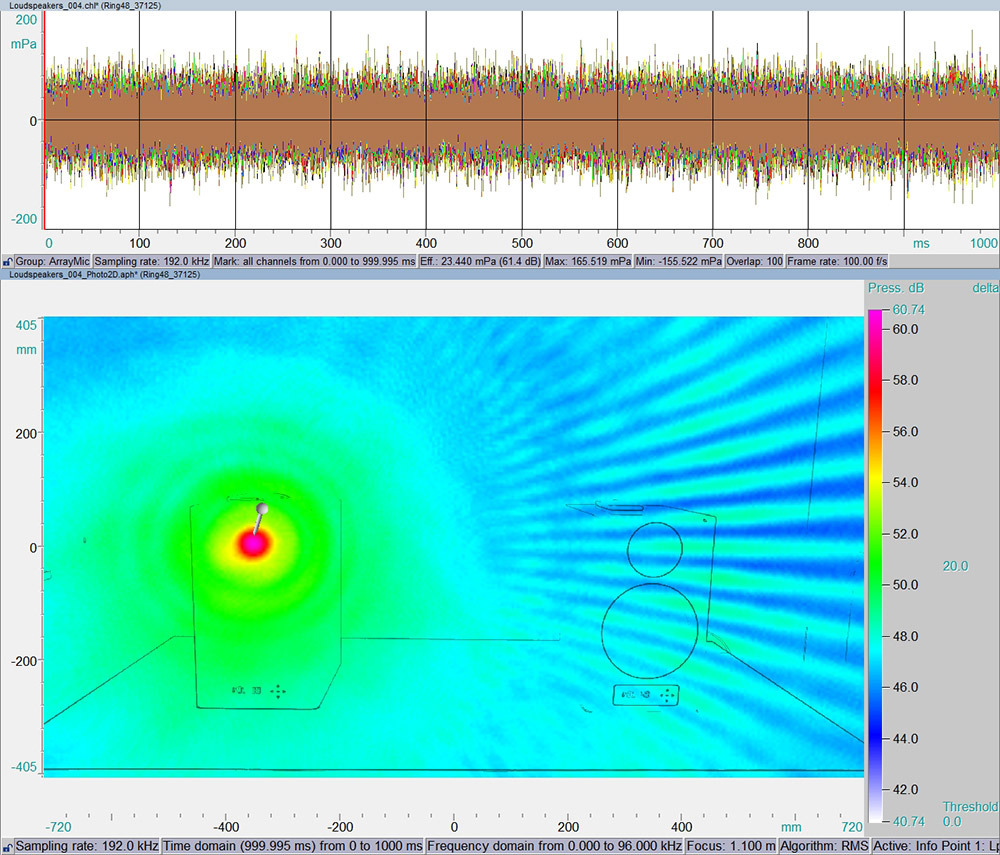Click the lock icon in the bottom status bar

tap(7, 847)
